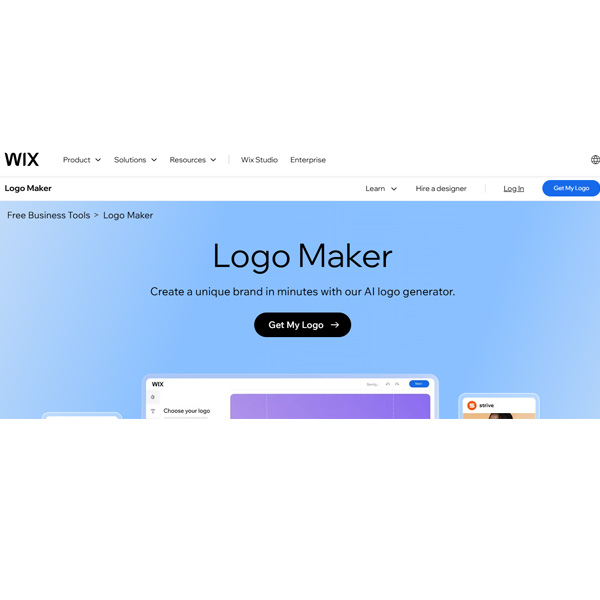Expand the Product dropdown menu
This screenshot has height=600, width=600.
pos(82,160)
